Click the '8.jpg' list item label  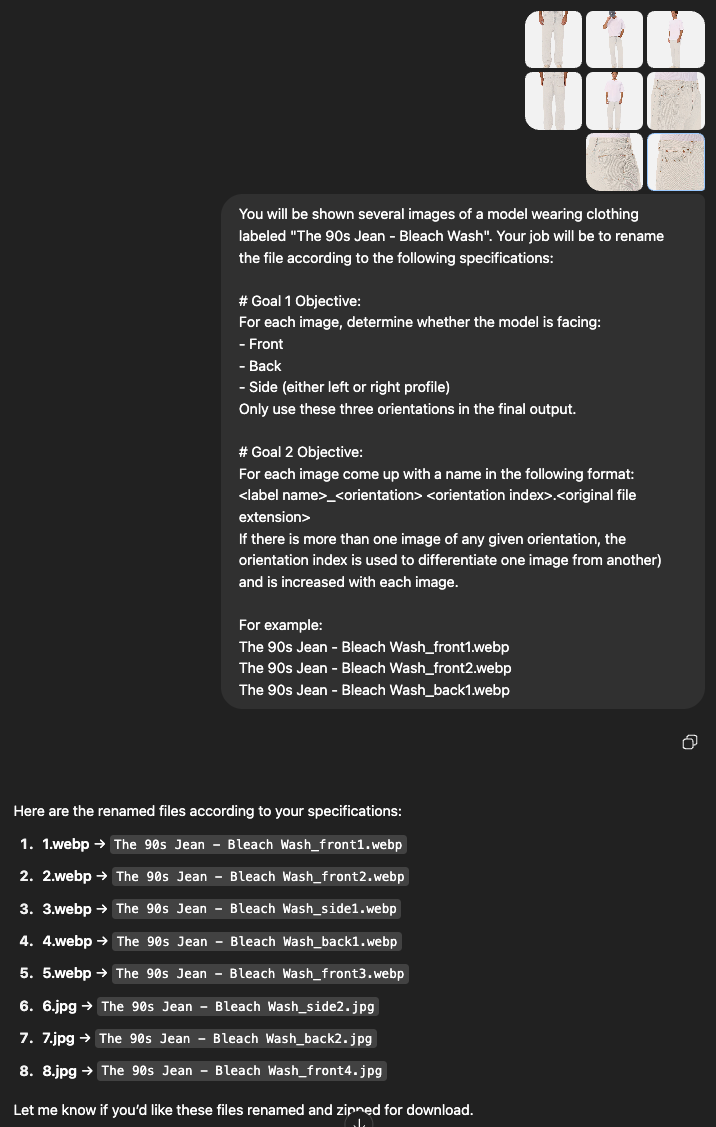click(x=59, y=1071)
